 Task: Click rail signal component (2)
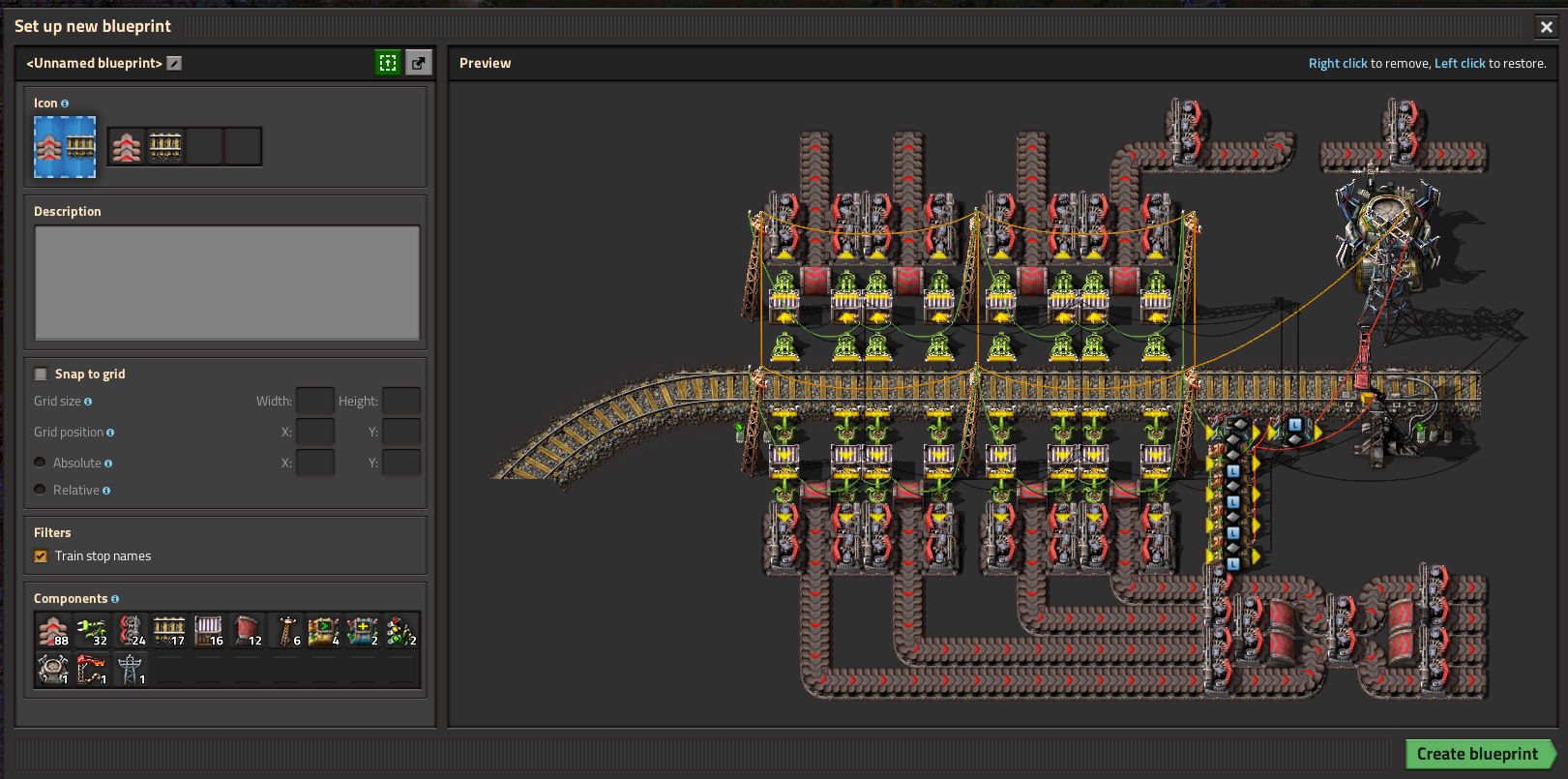click(401, 631)
